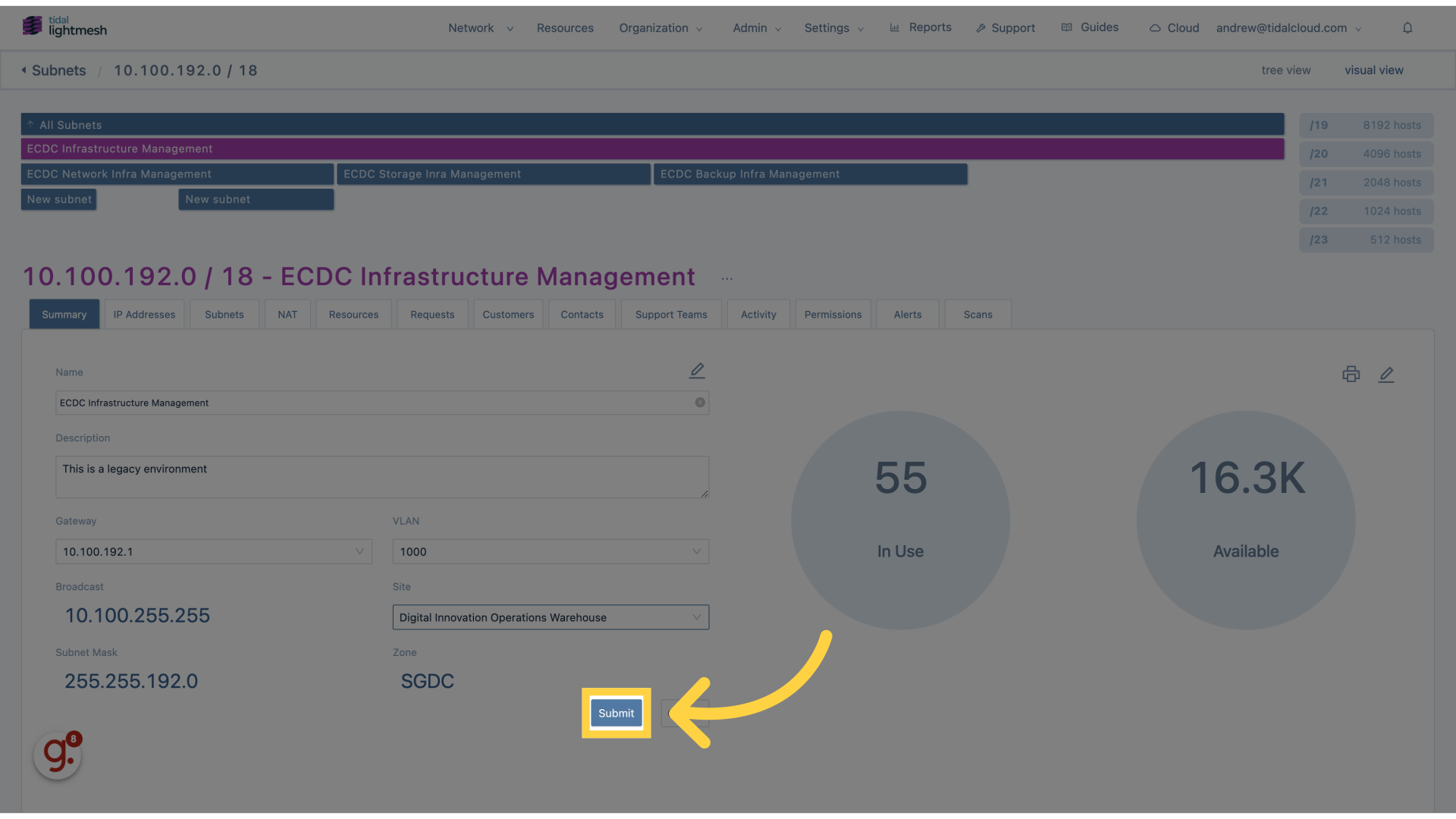Click the wide New subnet block
The width and height of the screenshot is (1456, 819).
click(256, 199)
